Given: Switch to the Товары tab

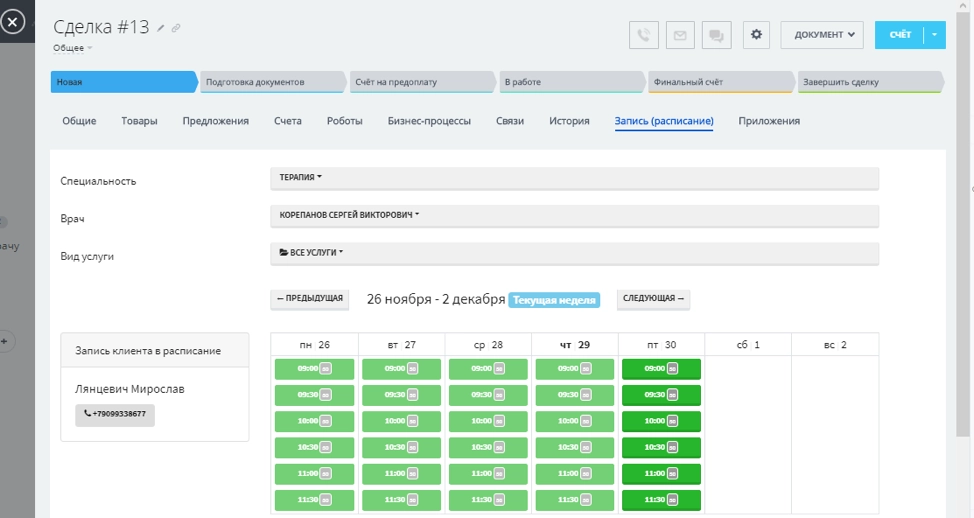Looking at the screenshot, I should (x=139, y=121).
